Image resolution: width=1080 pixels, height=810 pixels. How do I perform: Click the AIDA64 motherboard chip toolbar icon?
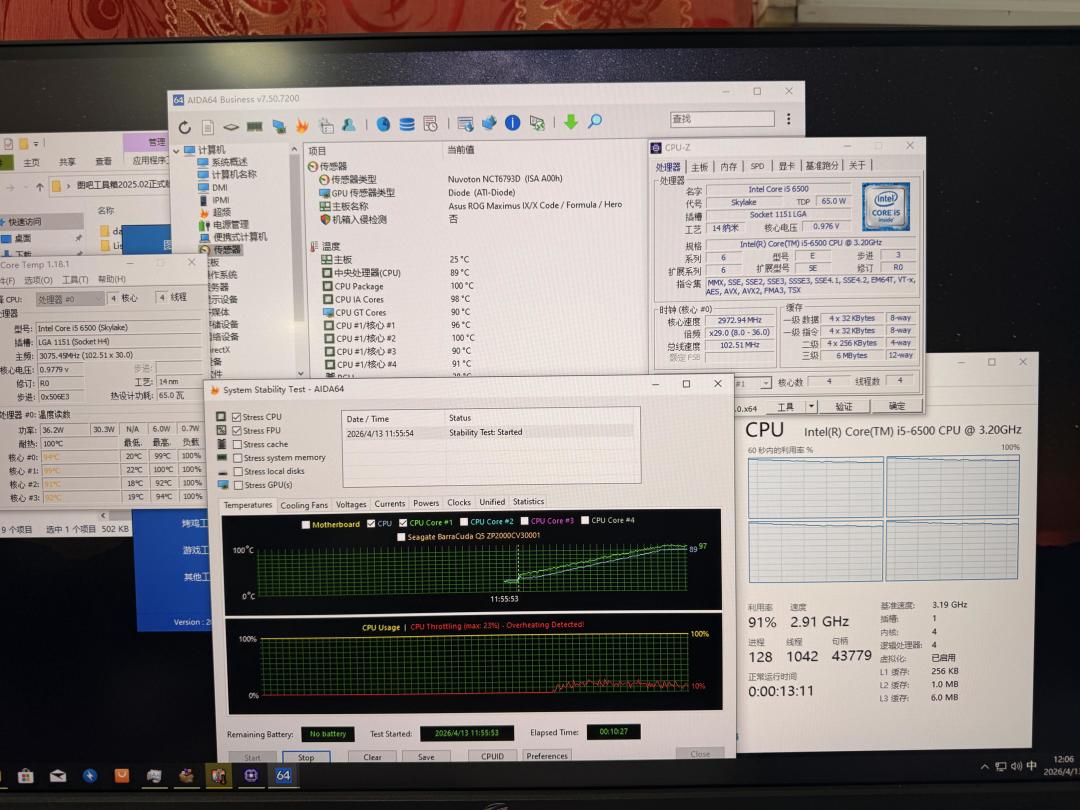click(x=231, y=127)
